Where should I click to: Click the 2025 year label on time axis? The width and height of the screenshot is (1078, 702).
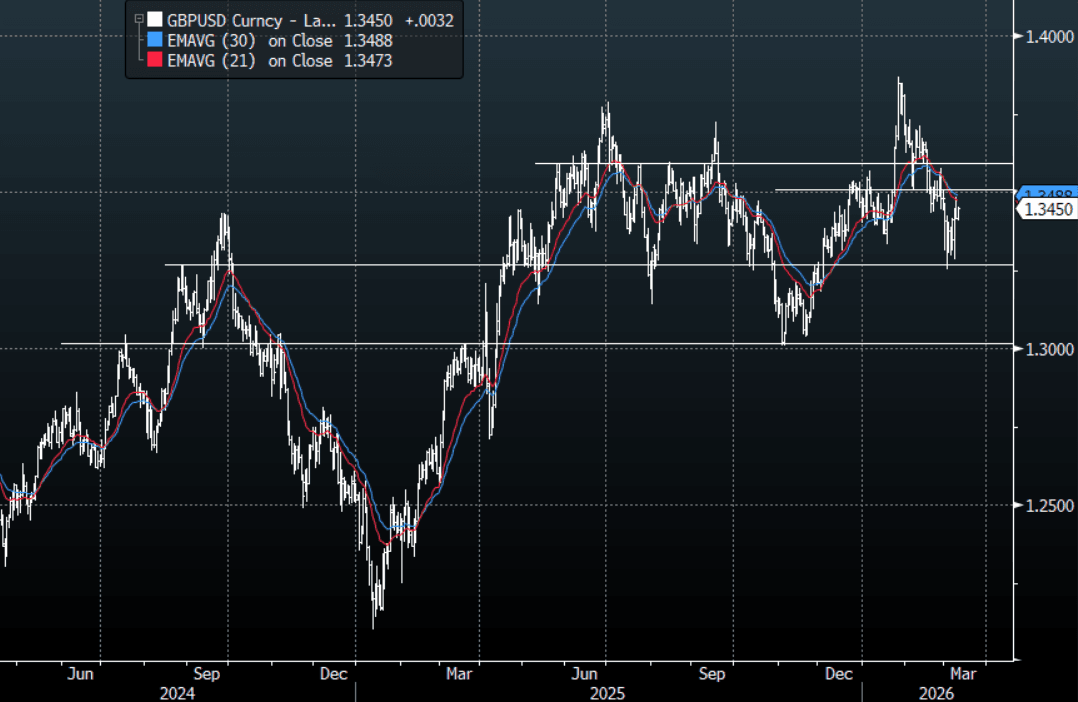(607, 693)
